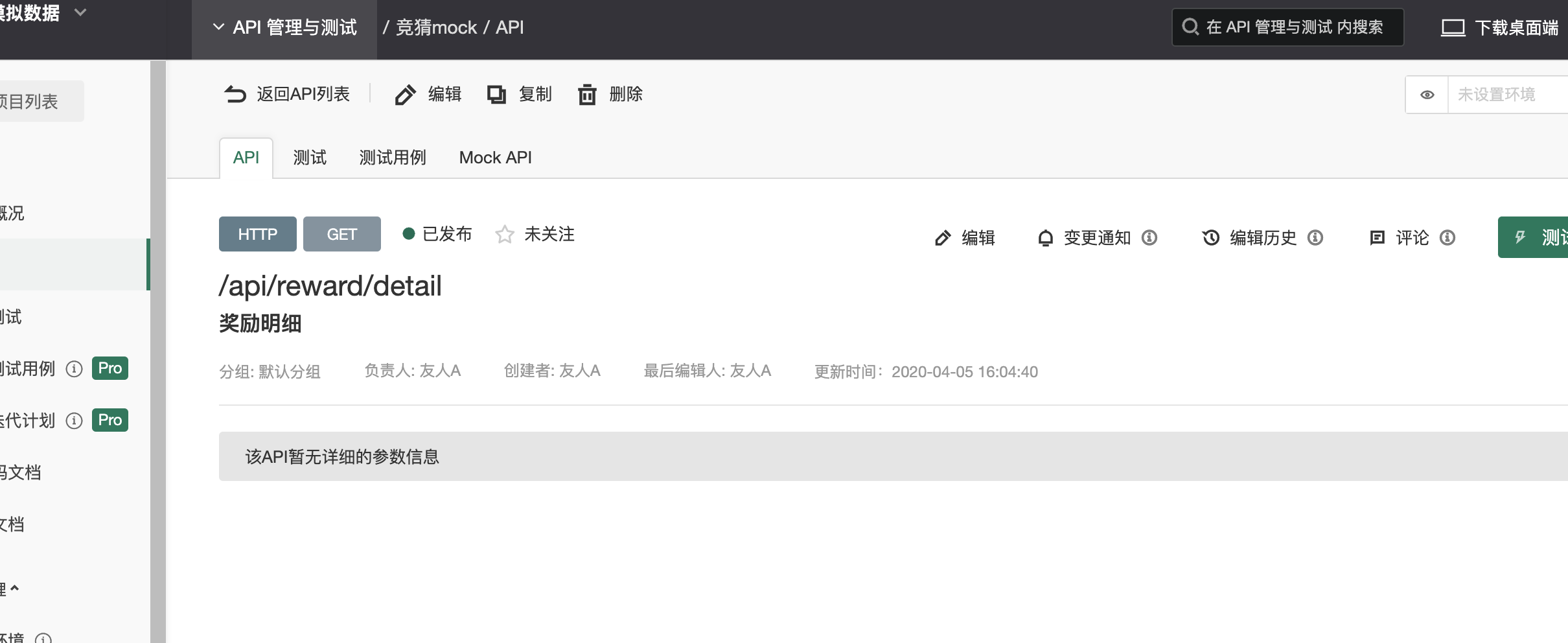
Task: Click the 下载桌面端 desktop icon
Action: point(1453,27)
